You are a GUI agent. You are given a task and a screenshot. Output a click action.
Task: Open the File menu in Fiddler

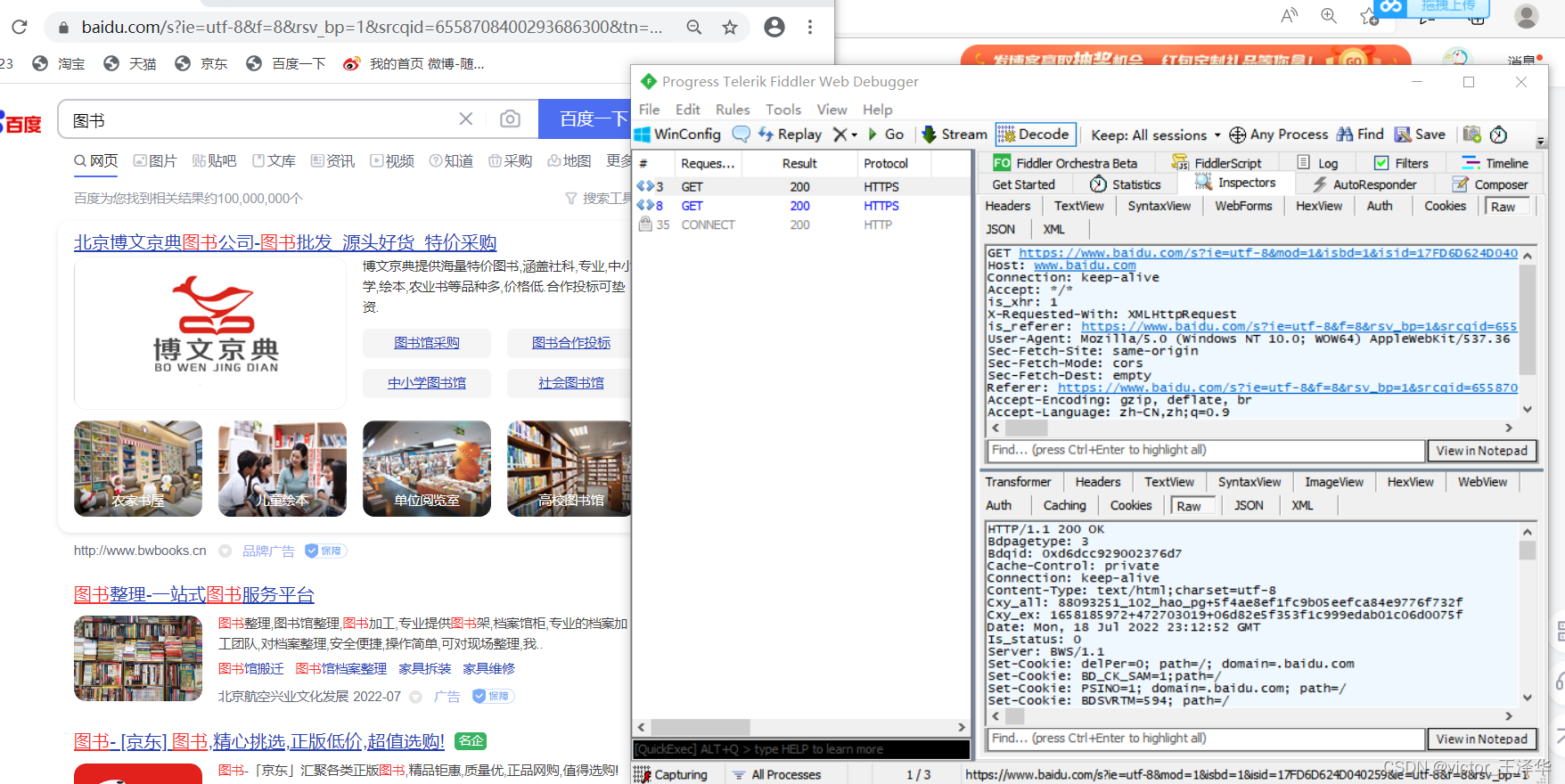point(649,110)
